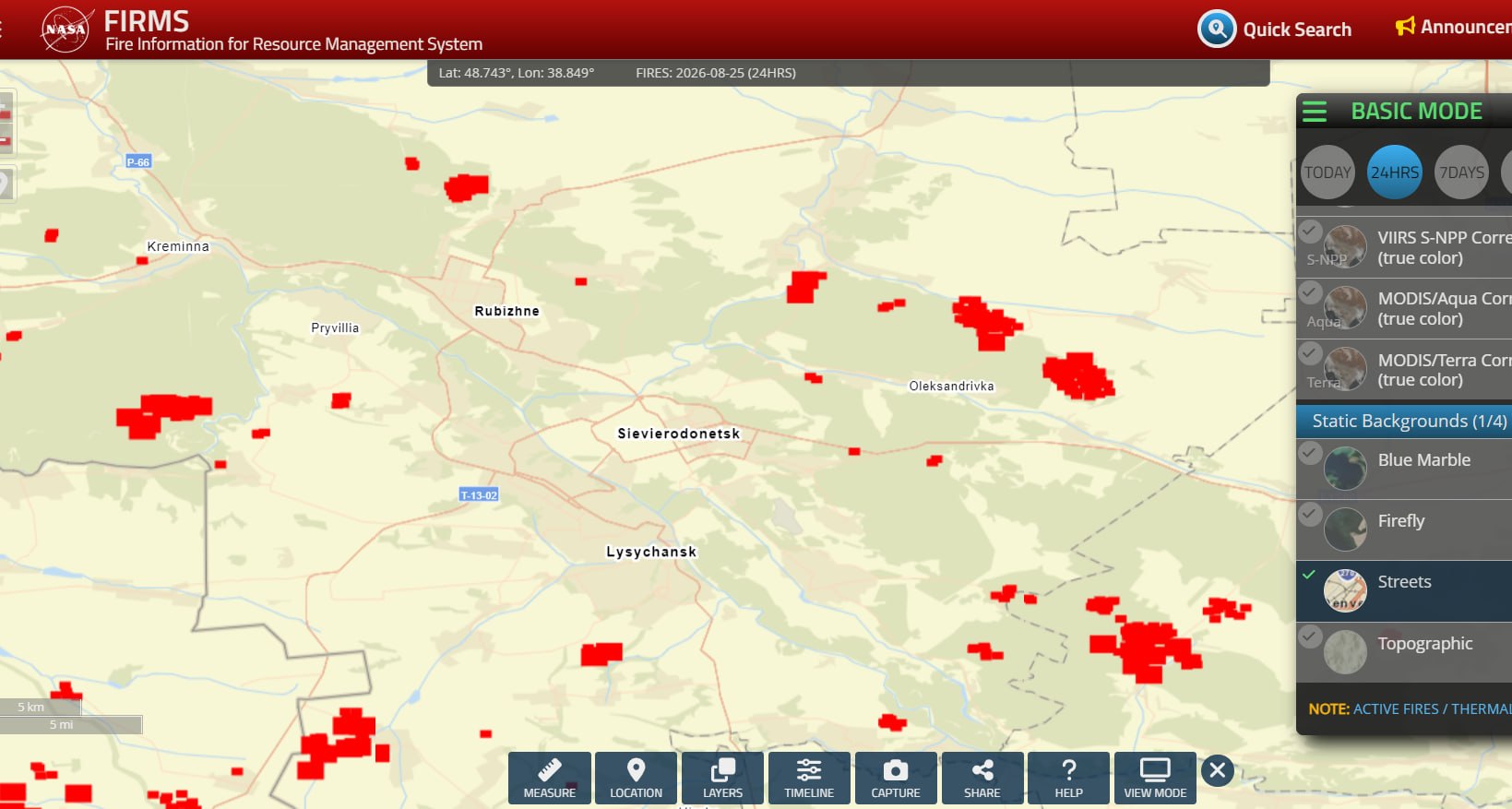Open the hamburger menu beside BASIC MODE
Screen dimensions: 1512x809
(x=1315, y=112)
